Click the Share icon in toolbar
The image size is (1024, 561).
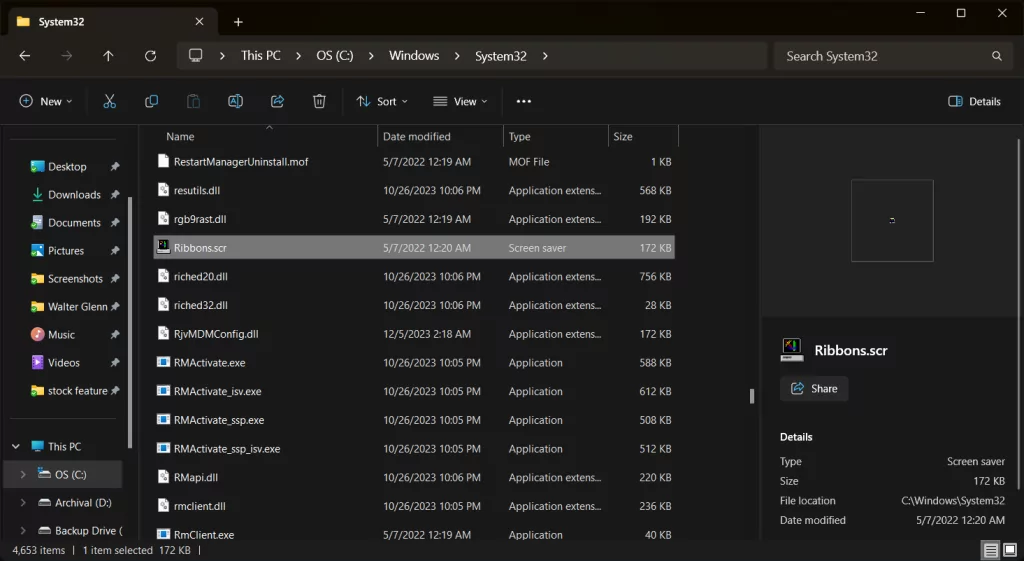pyautogui.click(x=277, y=101)
